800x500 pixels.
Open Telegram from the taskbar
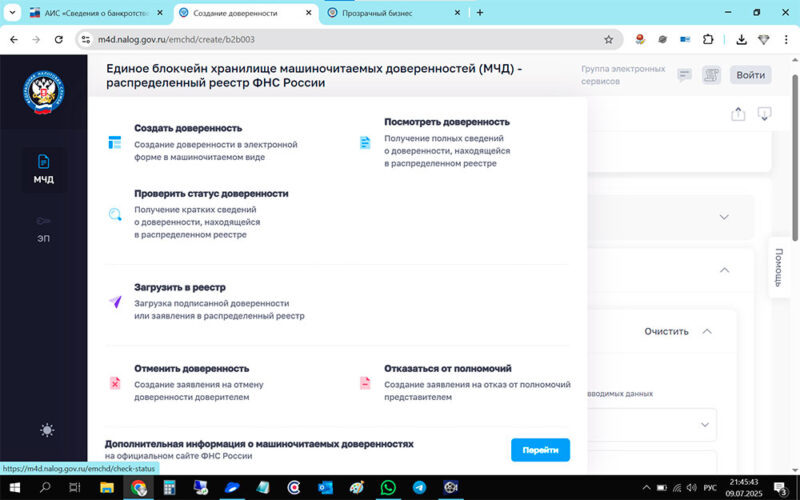point(419,488)
